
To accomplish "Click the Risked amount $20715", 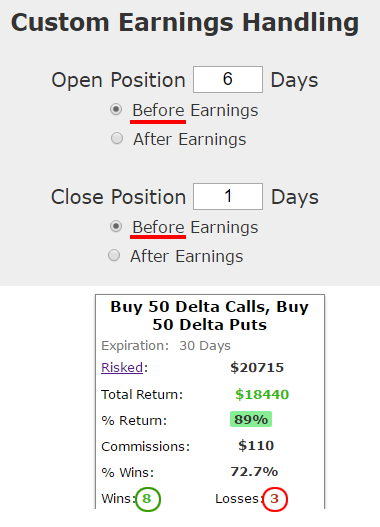I will [x=257, y=367].
